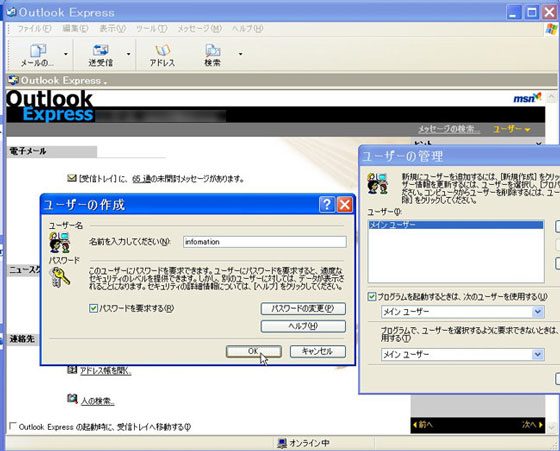Click the New Mail (メールの) toolbar icon
Screen dimensions: 560x451
click(x=38, y=55)
